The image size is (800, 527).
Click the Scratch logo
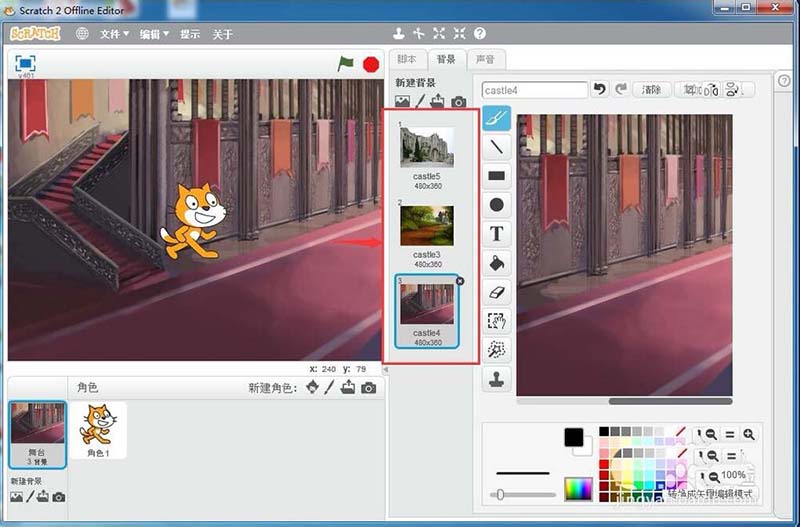click(35, 34)
